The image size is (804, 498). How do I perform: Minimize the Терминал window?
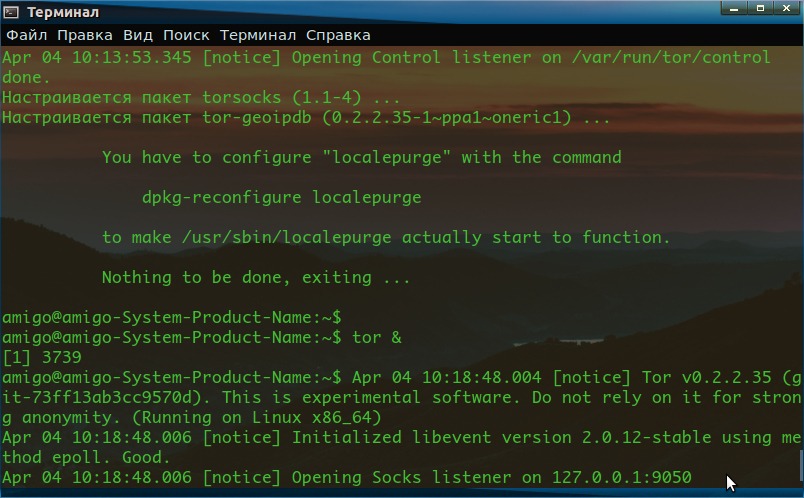[734, 8]
